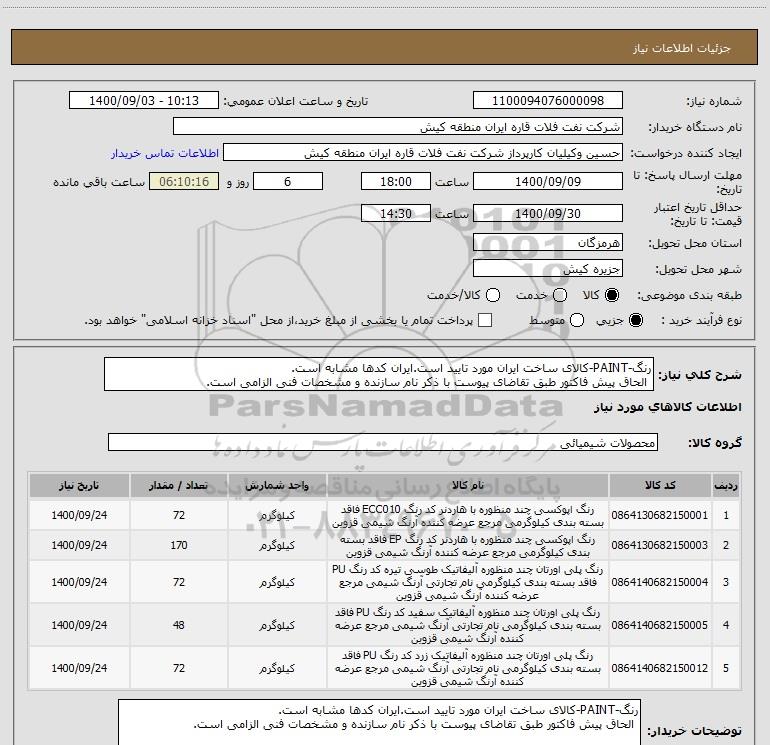
Task: Click the کد کالا column header
Action: (x=660, y=486)
